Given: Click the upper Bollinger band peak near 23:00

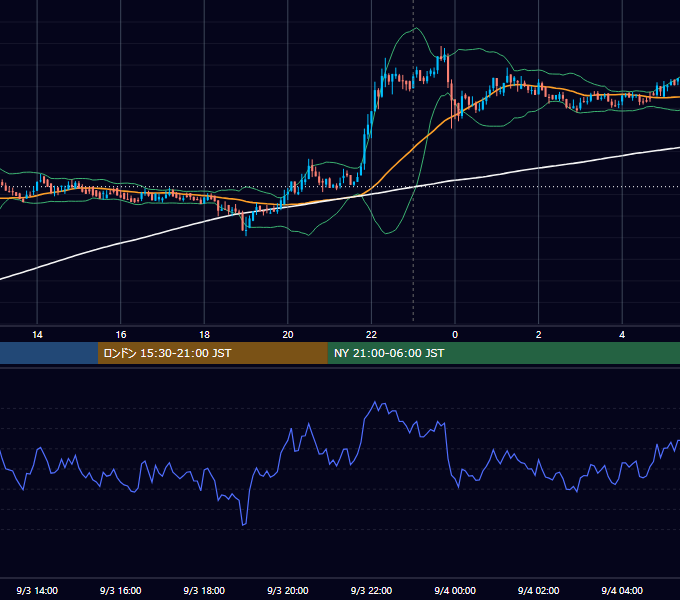Looking at the screenshot, I should [415, 28].
